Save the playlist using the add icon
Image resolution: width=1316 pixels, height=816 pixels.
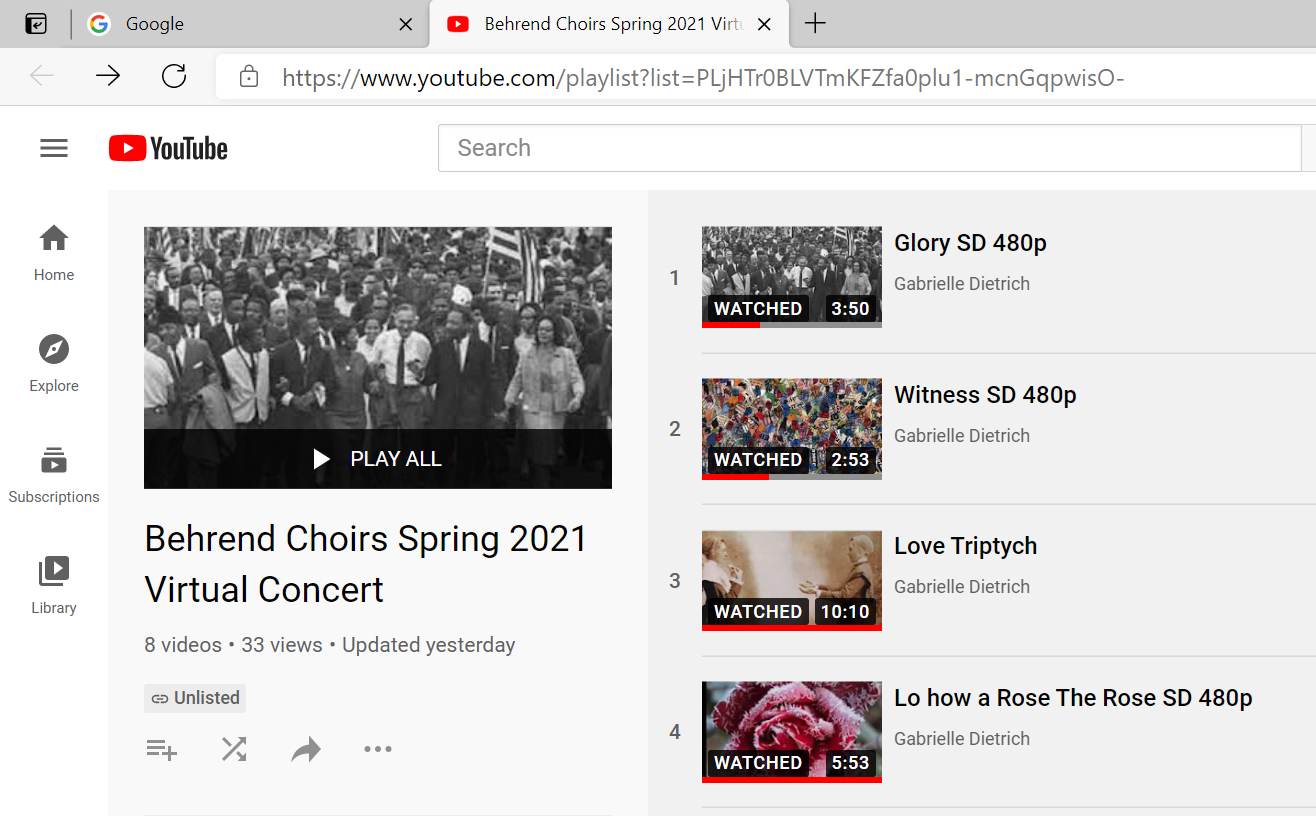(162, 748)
